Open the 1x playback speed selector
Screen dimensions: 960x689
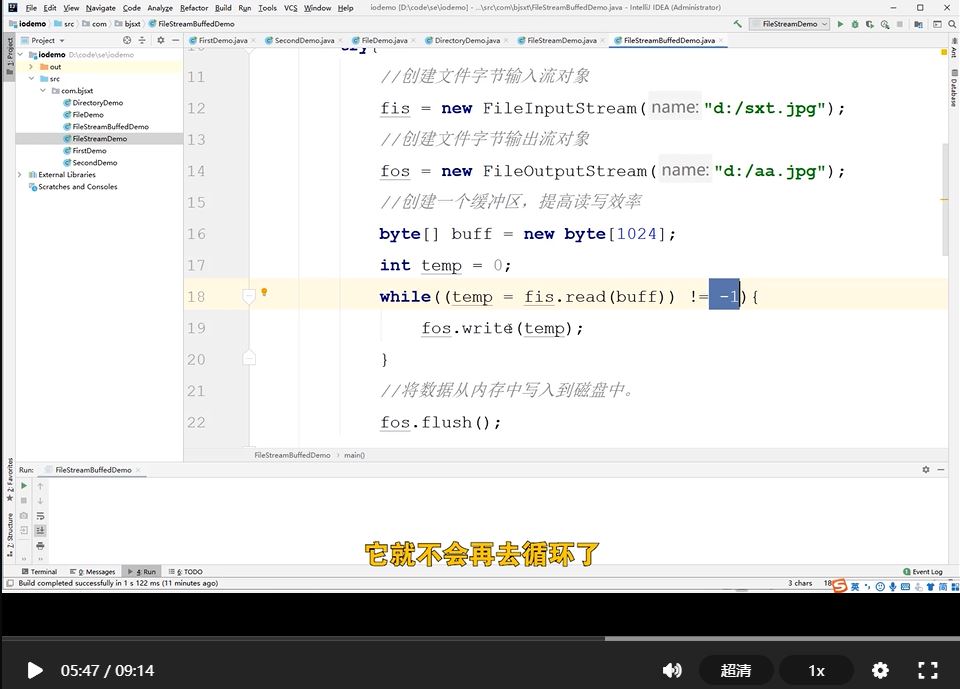click(x=817, y=671)
